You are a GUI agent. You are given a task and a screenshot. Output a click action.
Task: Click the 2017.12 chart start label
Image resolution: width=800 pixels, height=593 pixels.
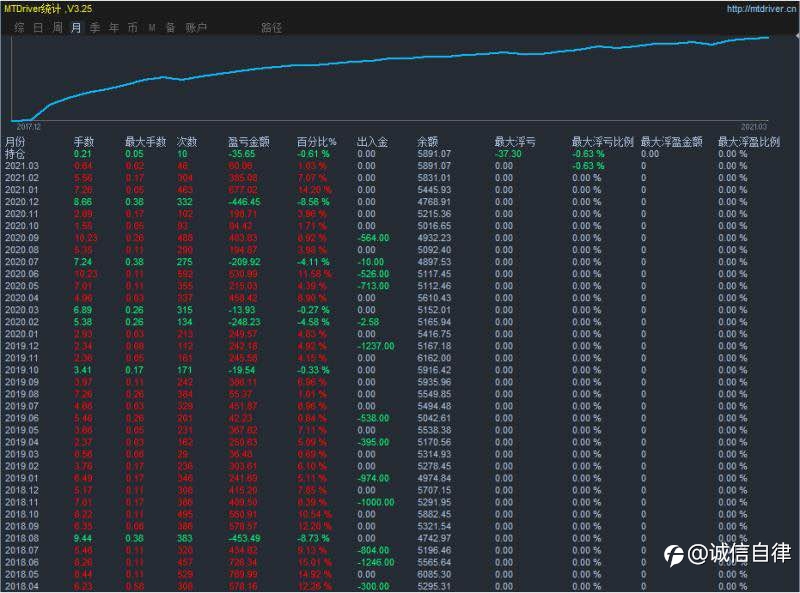(29, 127)
